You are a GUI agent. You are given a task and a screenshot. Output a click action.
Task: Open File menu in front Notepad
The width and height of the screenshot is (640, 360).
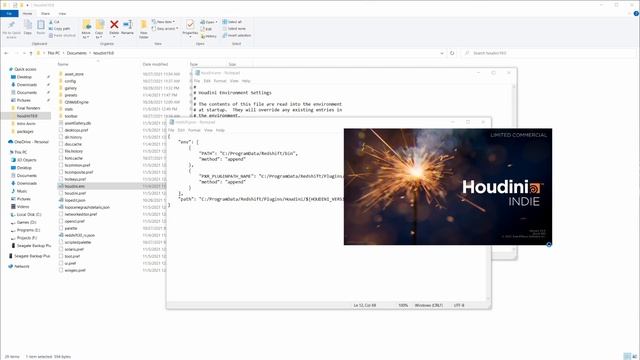click(171, 130)
